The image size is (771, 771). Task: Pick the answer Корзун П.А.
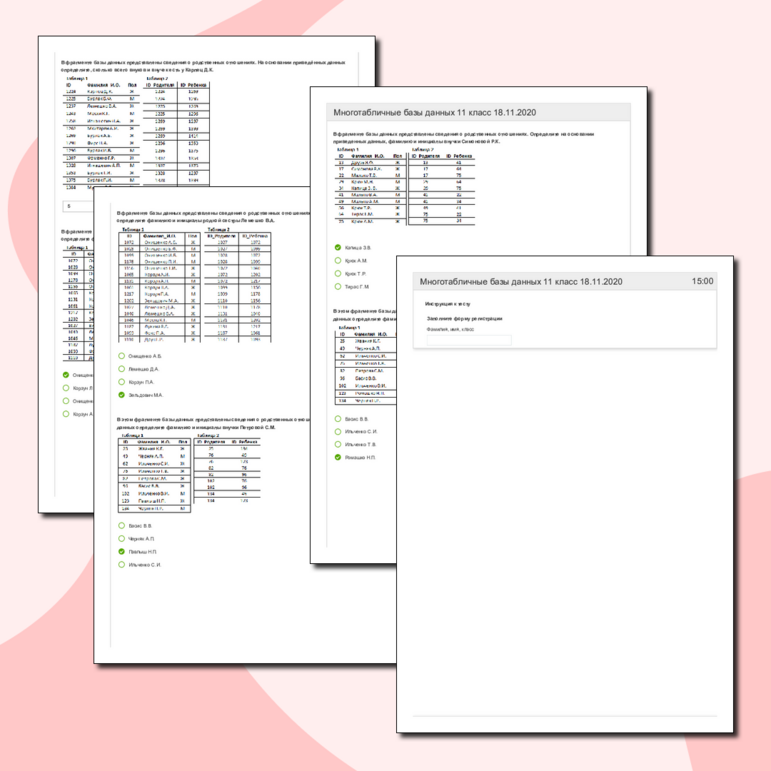122,381
